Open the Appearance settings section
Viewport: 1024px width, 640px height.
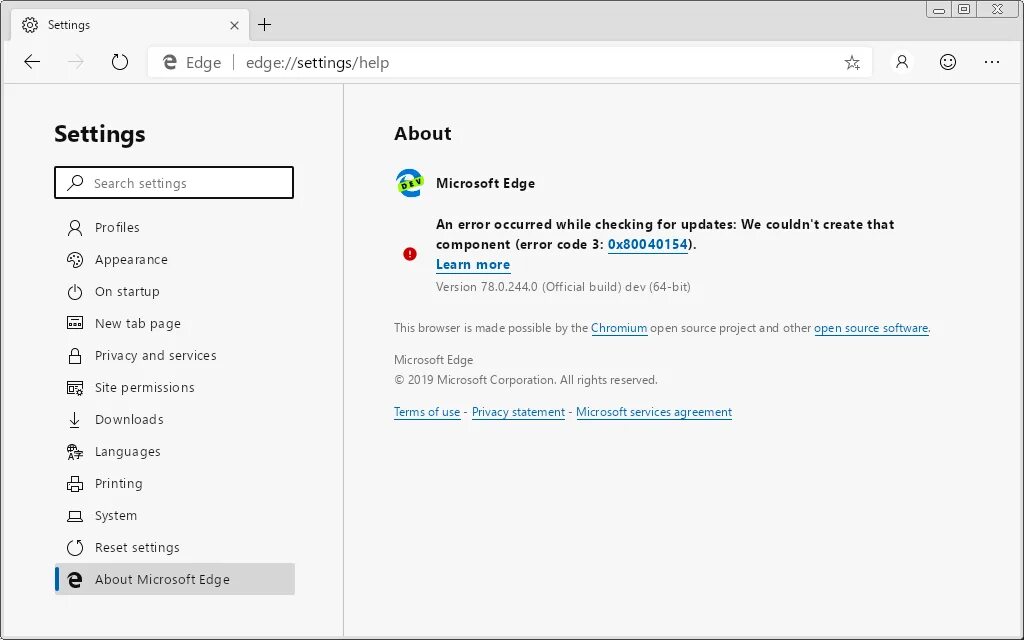[174, 259]
